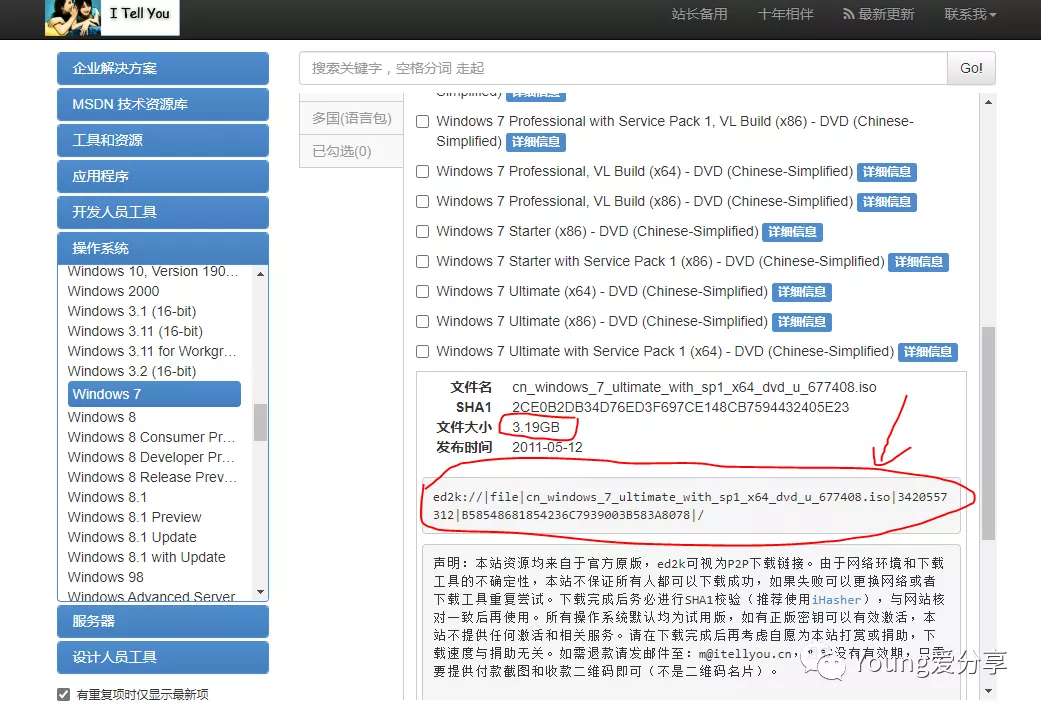This screenshot has height=711, width=1041.
Task: Open the iHasher link in the notice
Action: (835, 599)
